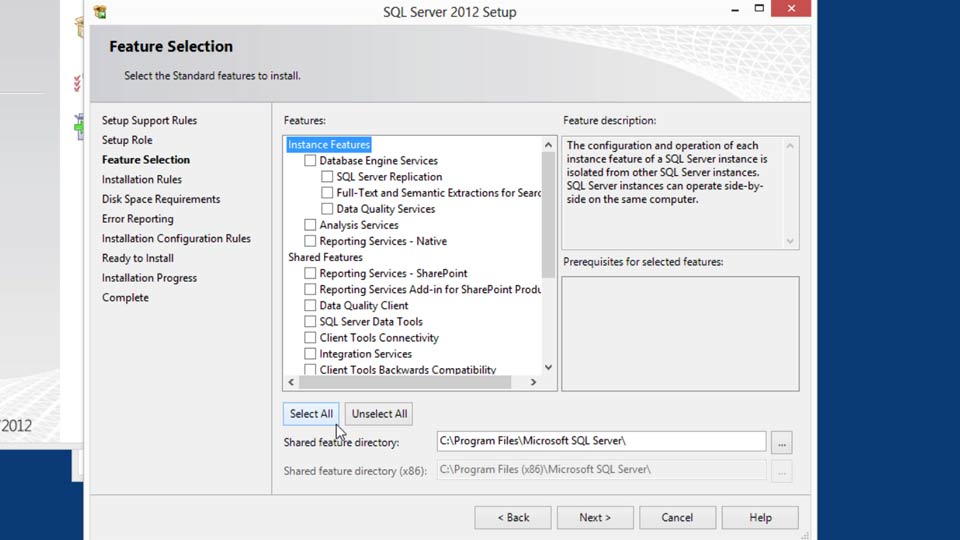Enable the SQL Server Replication checkbox
Screen dimensions: 960x540
tap(328, 176)
